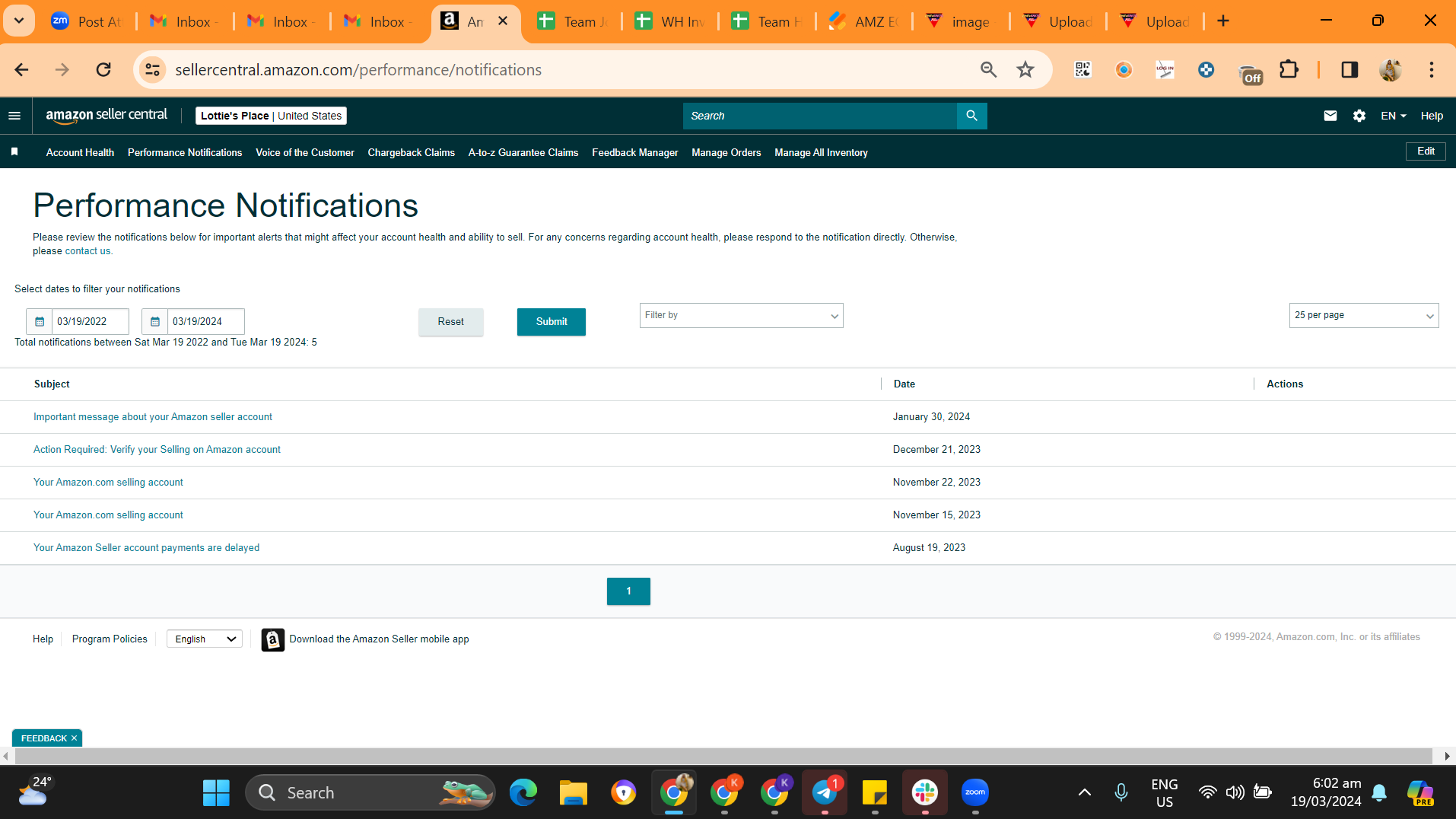Click the site information icon in the address bar
The height and width of the screenshot is (819, 1456).
pyautogui.click(x=152, y=70)
